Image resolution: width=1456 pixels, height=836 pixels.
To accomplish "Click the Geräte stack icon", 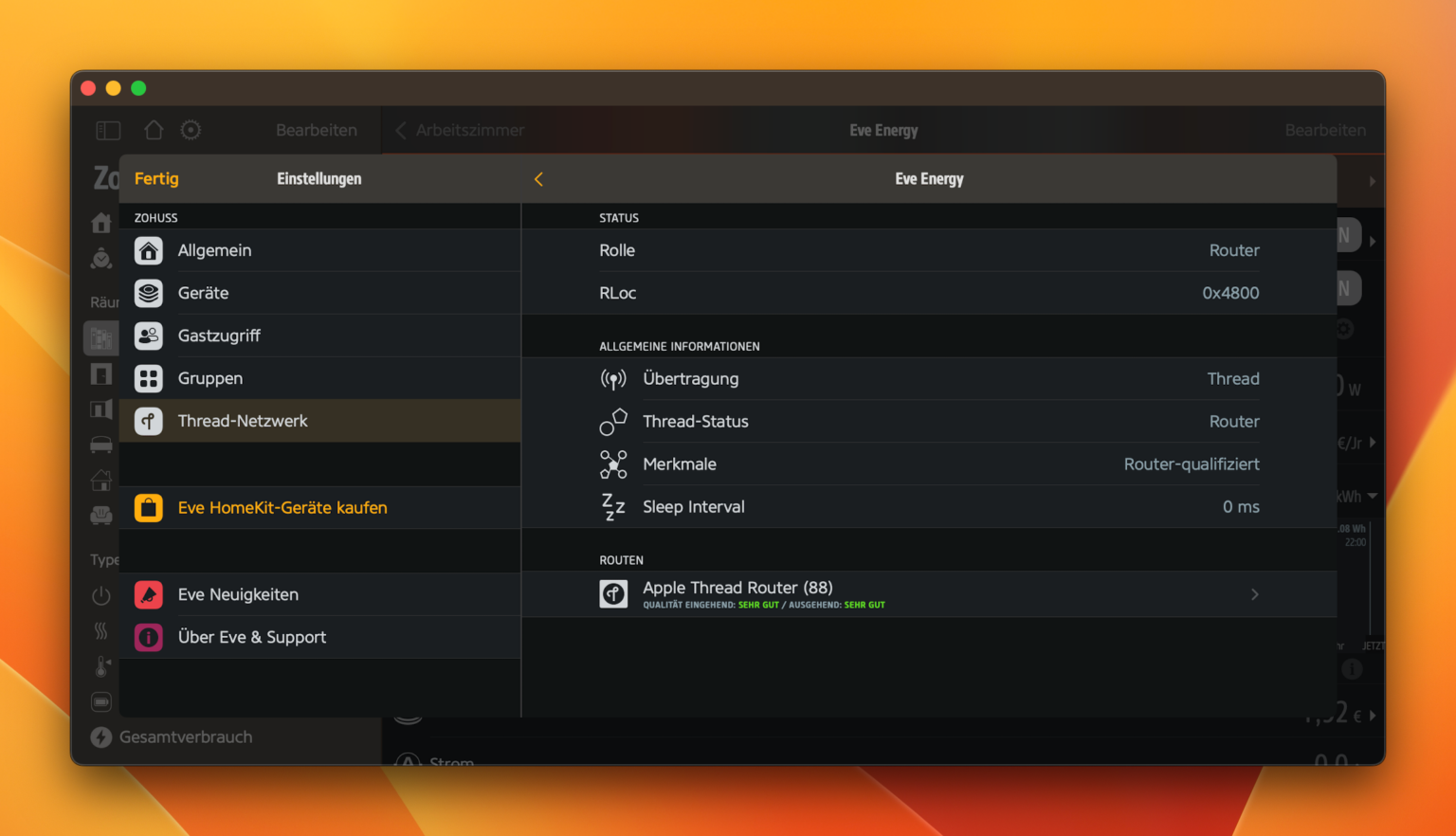I will 149,293.
